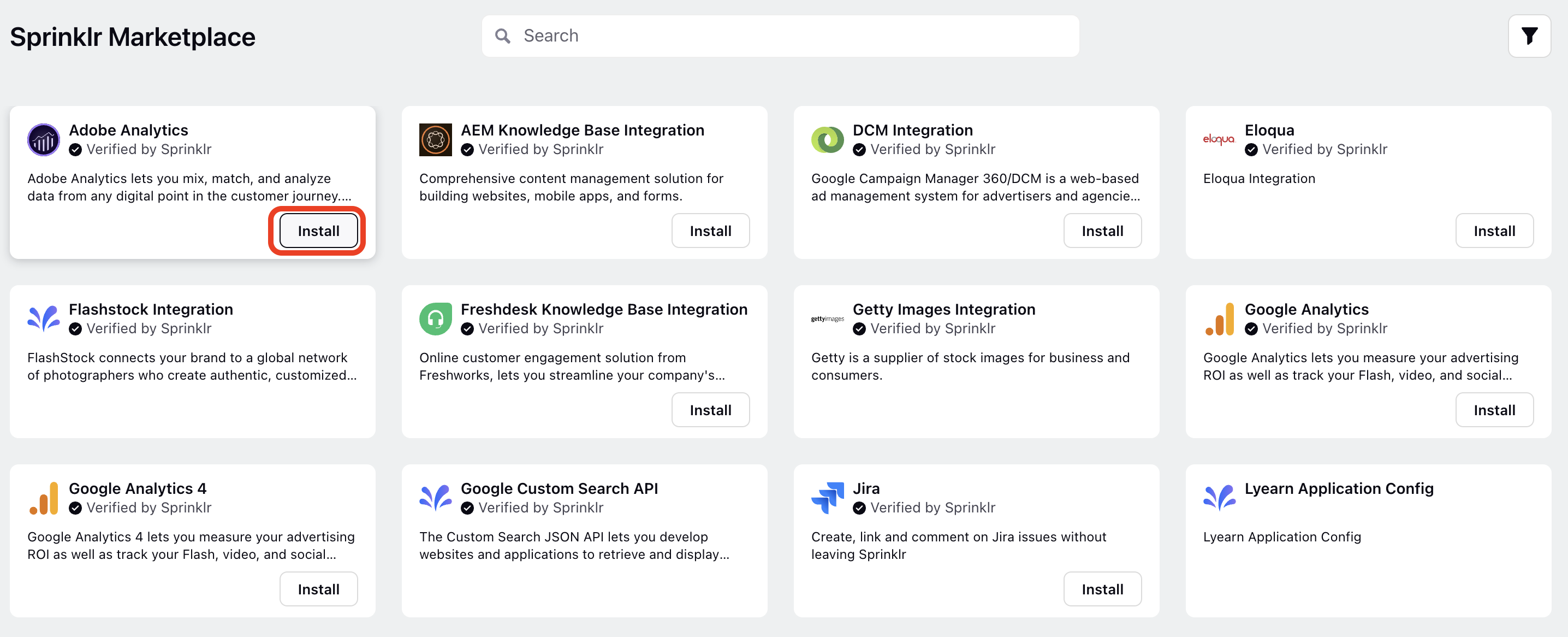Click verified checkmark badge under Jira
Viewport: 1568px width, 637px height.
[x=859, y=508]
